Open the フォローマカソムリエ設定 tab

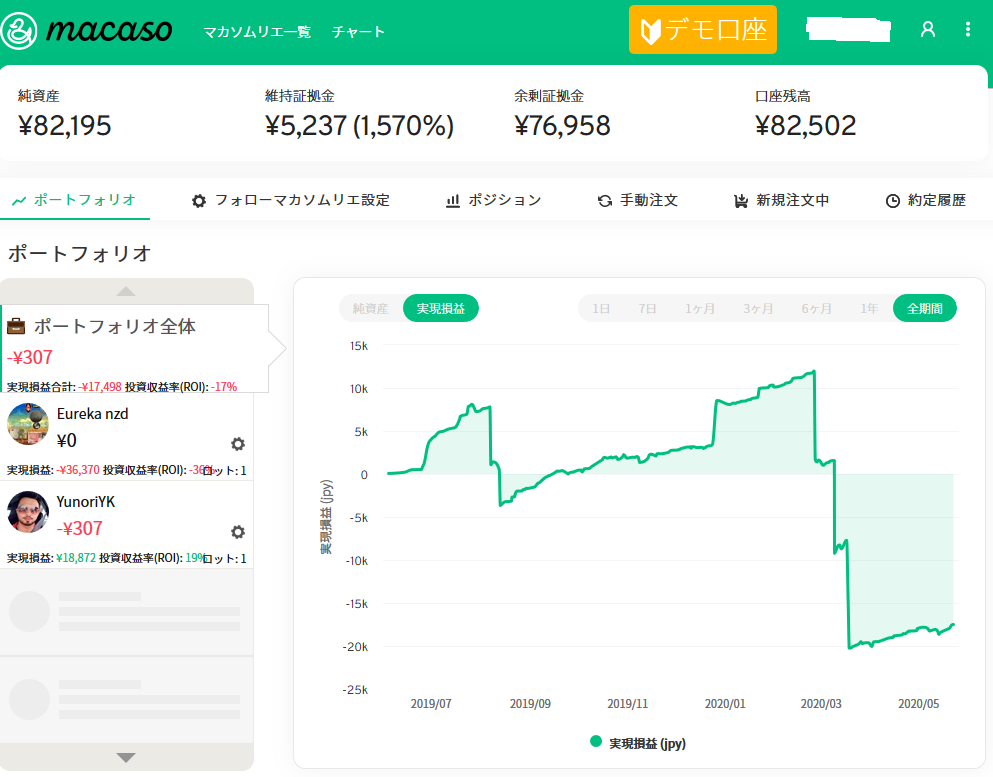[x=291, y=200]
